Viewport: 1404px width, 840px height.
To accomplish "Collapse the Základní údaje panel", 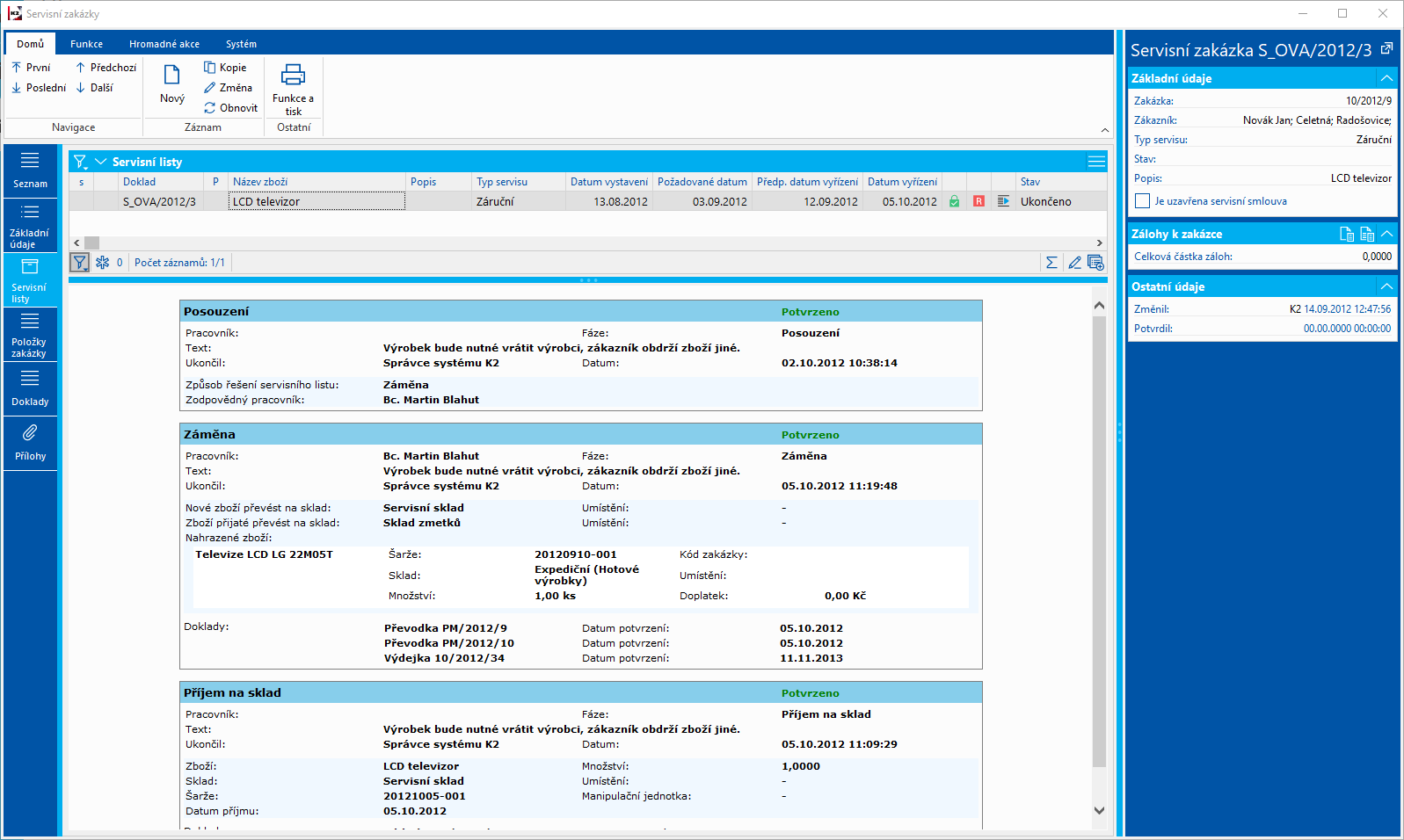I will 1386,78.
